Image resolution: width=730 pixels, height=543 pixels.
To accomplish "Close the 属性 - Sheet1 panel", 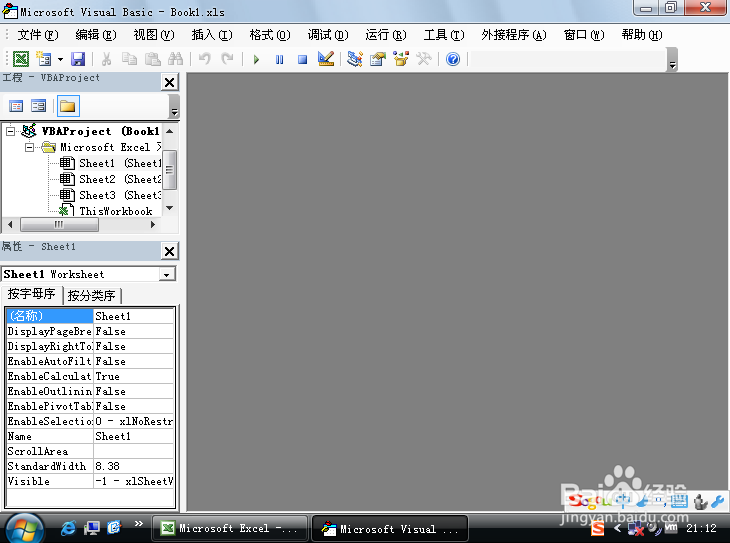I will click(x=170, y=251).
